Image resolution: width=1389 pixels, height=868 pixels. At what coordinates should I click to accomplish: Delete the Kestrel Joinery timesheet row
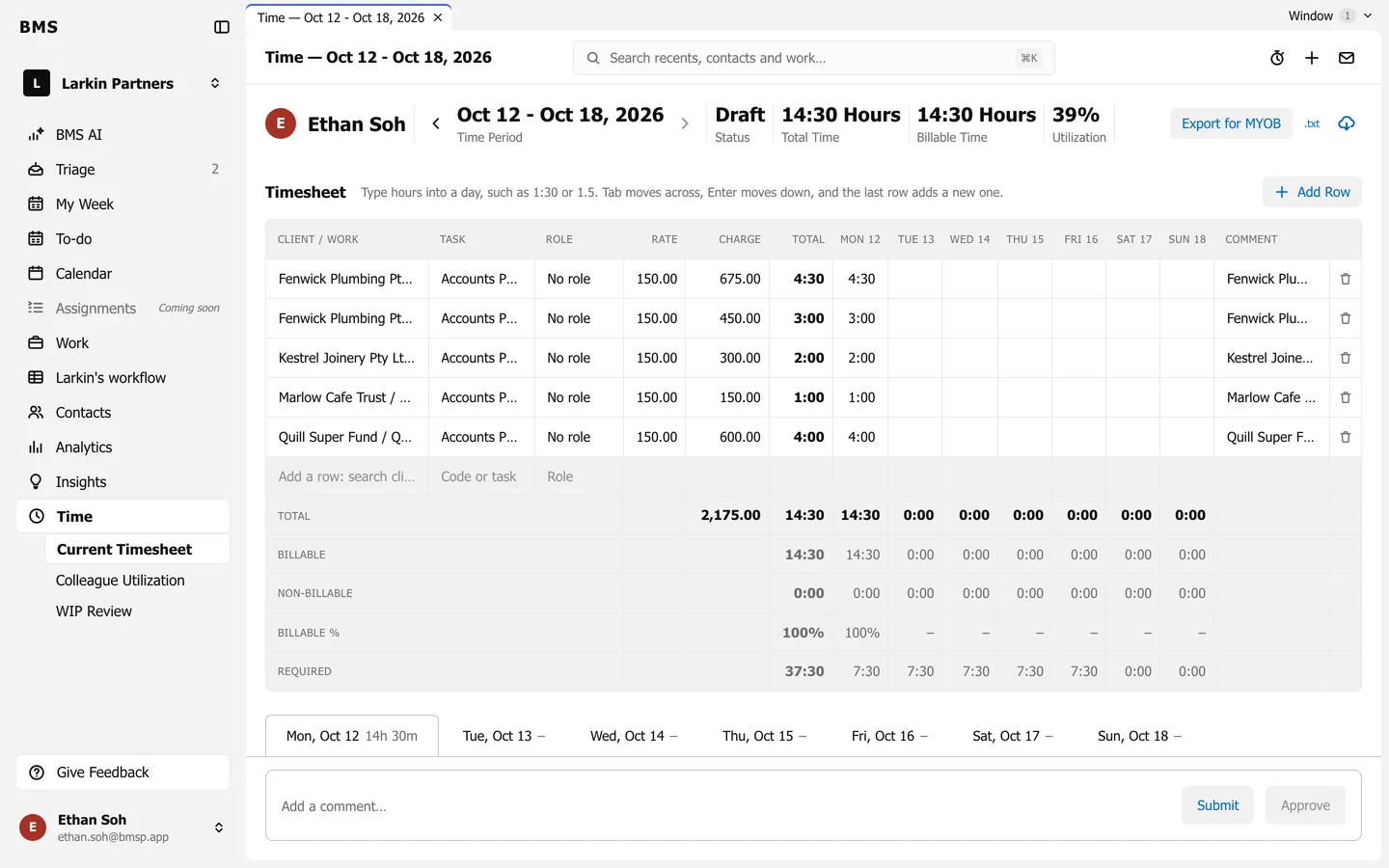point(1346,358)
